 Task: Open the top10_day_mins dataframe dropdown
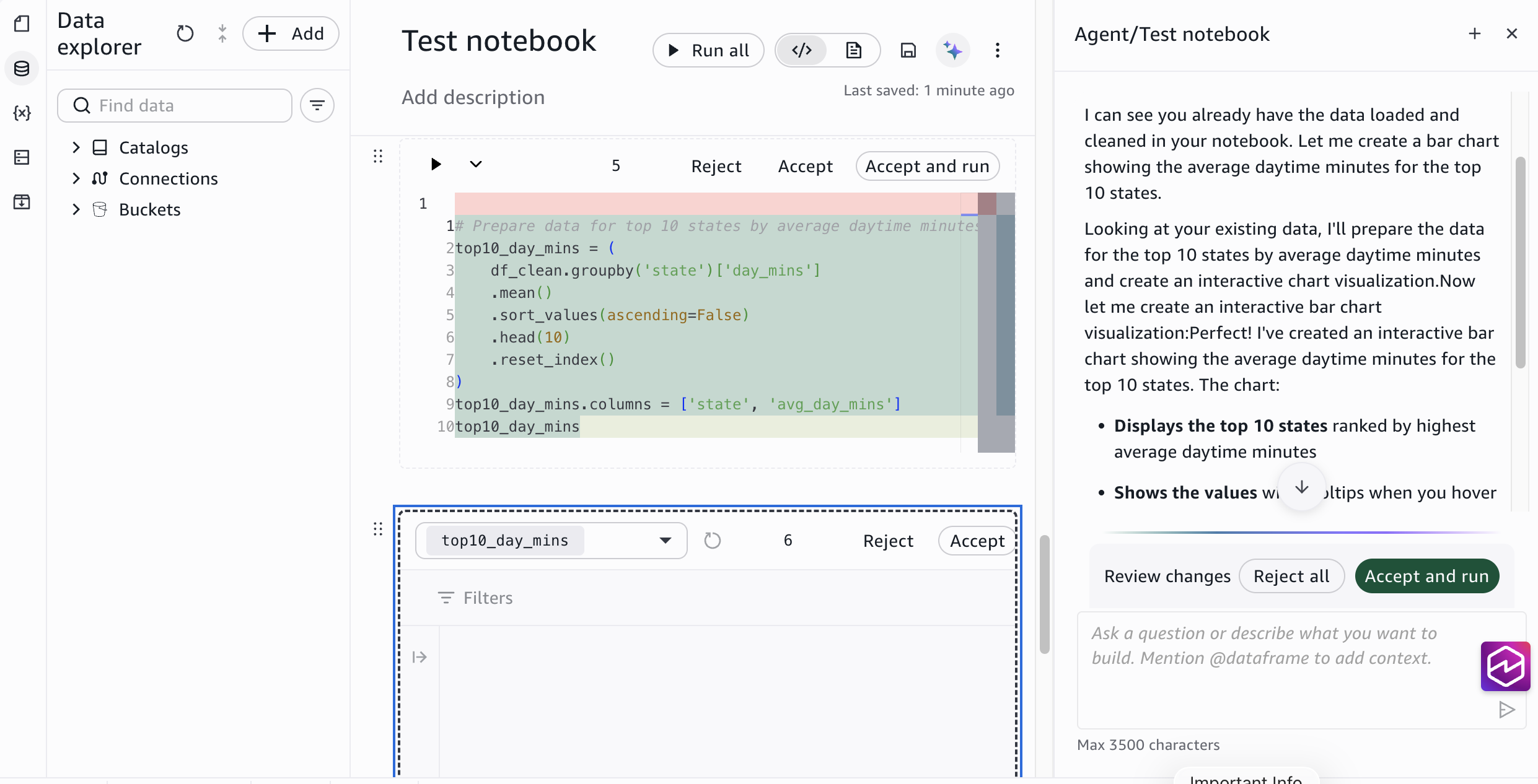coord(551,541)
